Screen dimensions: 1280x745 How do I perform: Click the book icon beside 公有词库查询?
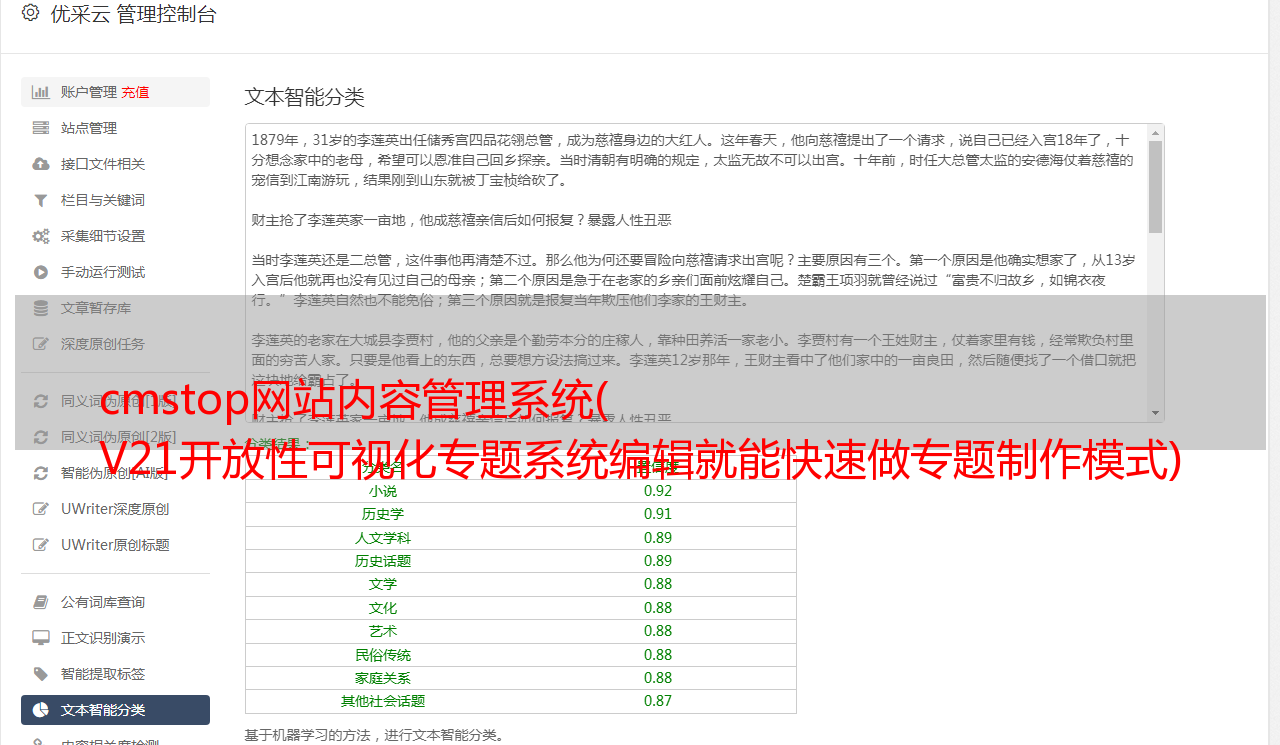[41, 602]
